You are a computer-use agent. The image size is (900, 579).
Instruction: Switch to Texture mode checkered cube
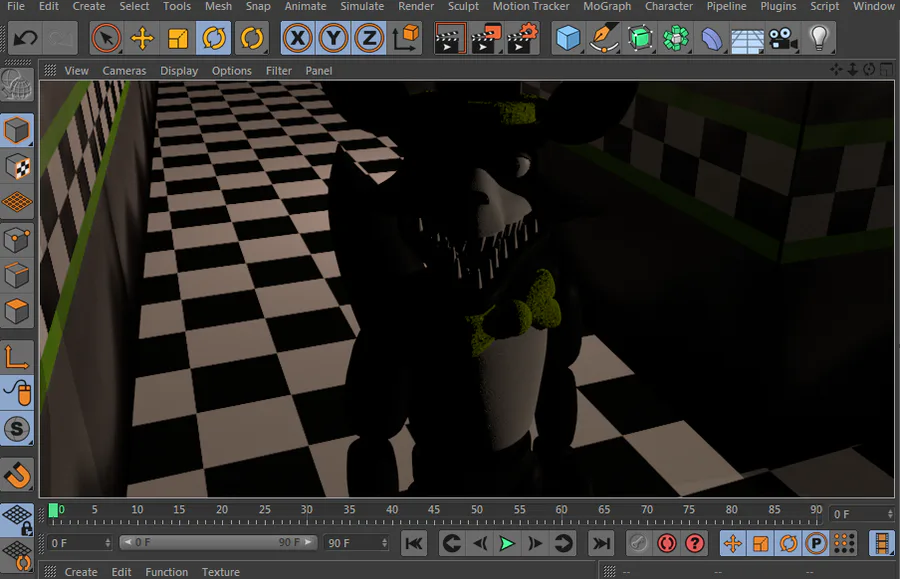(x=17, y=166)
